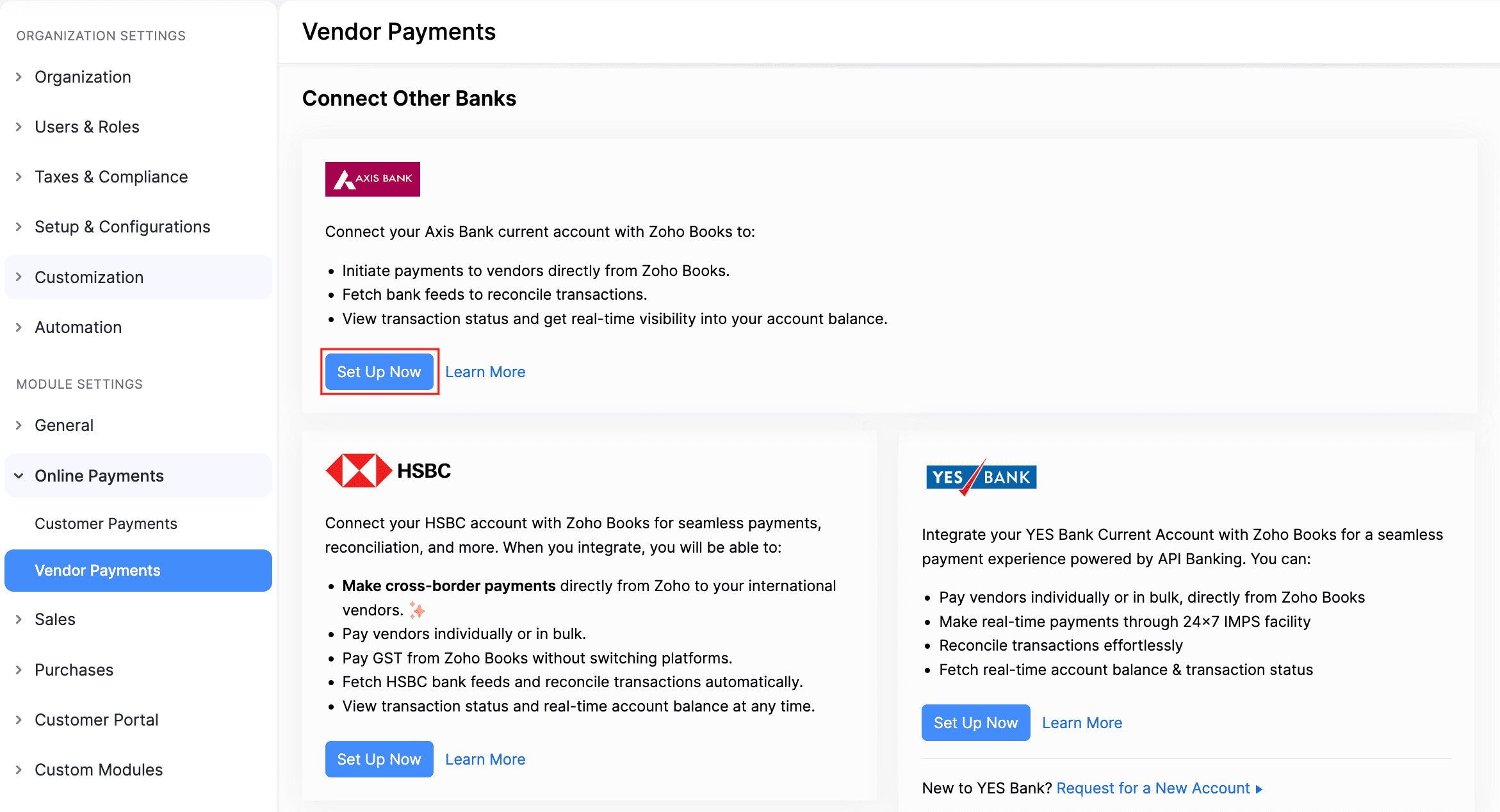Open Customer Payments settings

coord(106,523)
